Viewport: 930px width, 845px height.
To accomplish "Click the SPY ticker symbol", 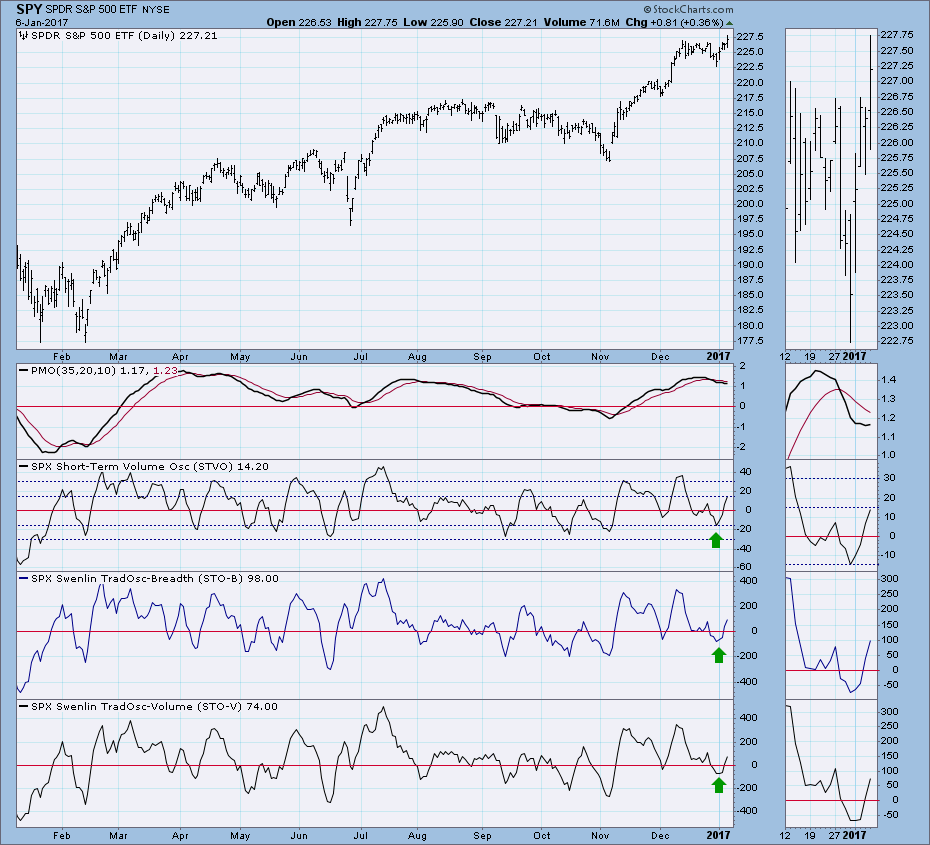I will (x=29, y=9).
